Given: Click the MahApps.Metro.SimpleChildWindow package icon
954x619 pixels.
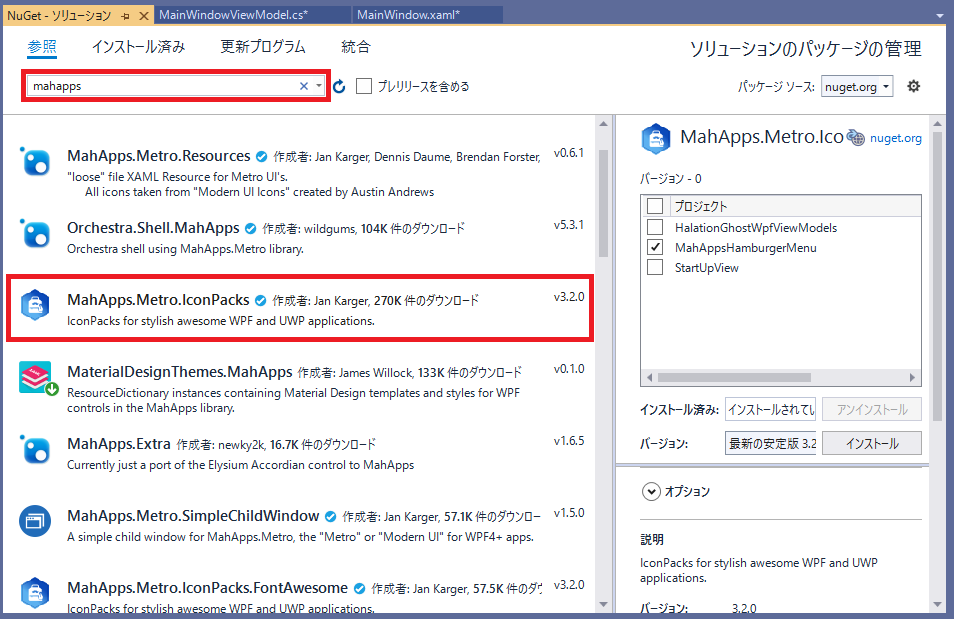Looking at the screenshot, I should pyautogui.click(x=35, y=522).
